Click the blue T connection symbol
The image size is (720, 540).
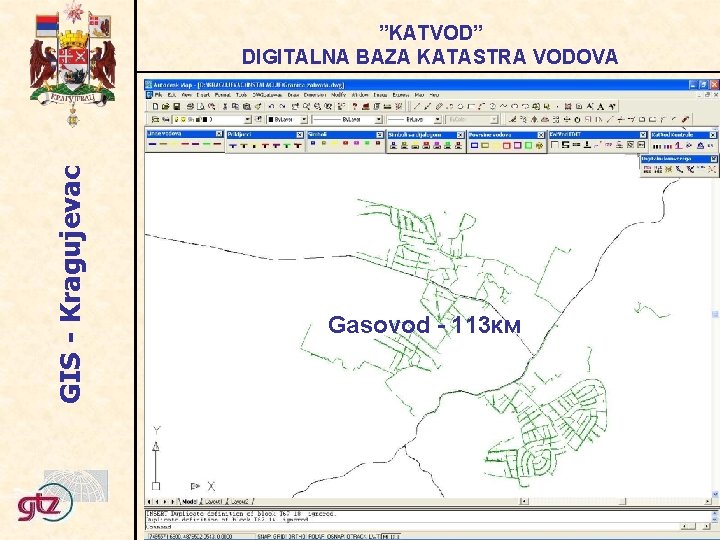[233, 146]
